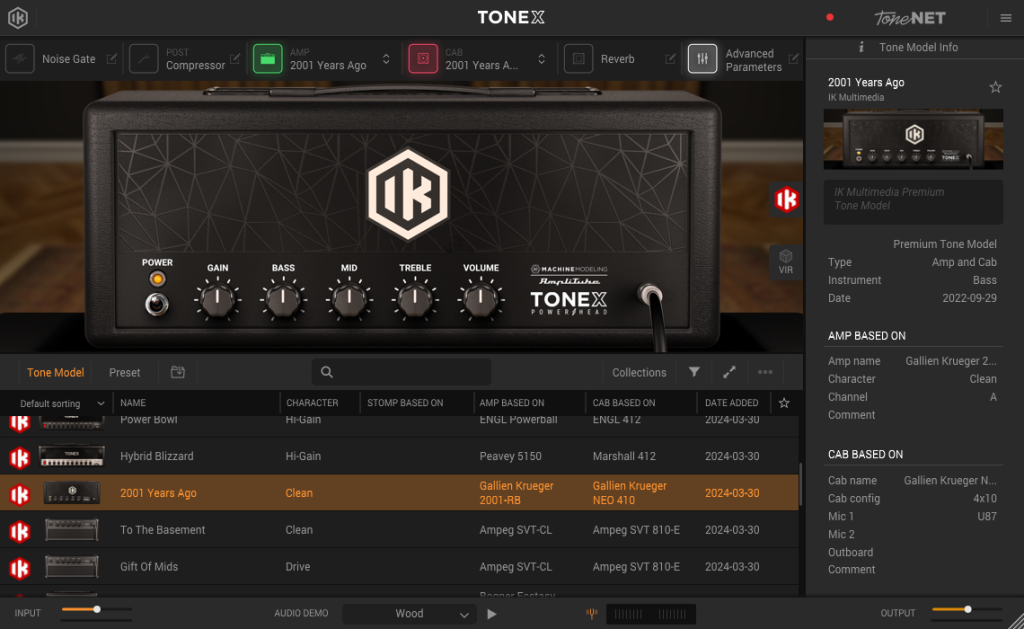
Task: Click the IK icon on To The Basement row
Action: (x=20, y=531)
